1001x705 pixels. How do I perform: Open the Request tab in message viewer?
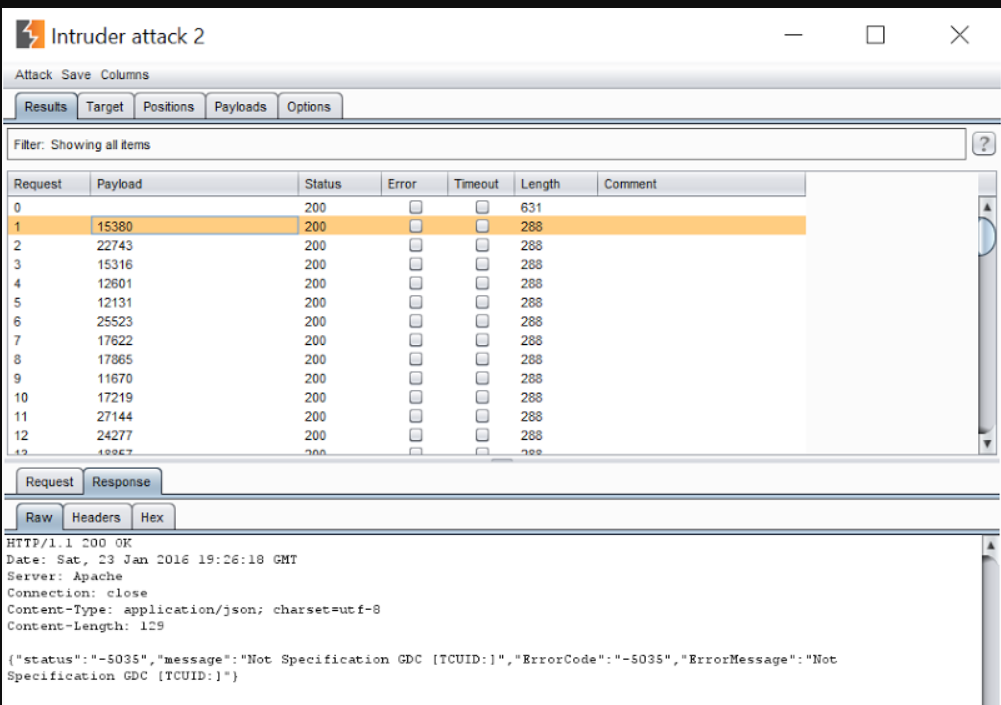50,481
